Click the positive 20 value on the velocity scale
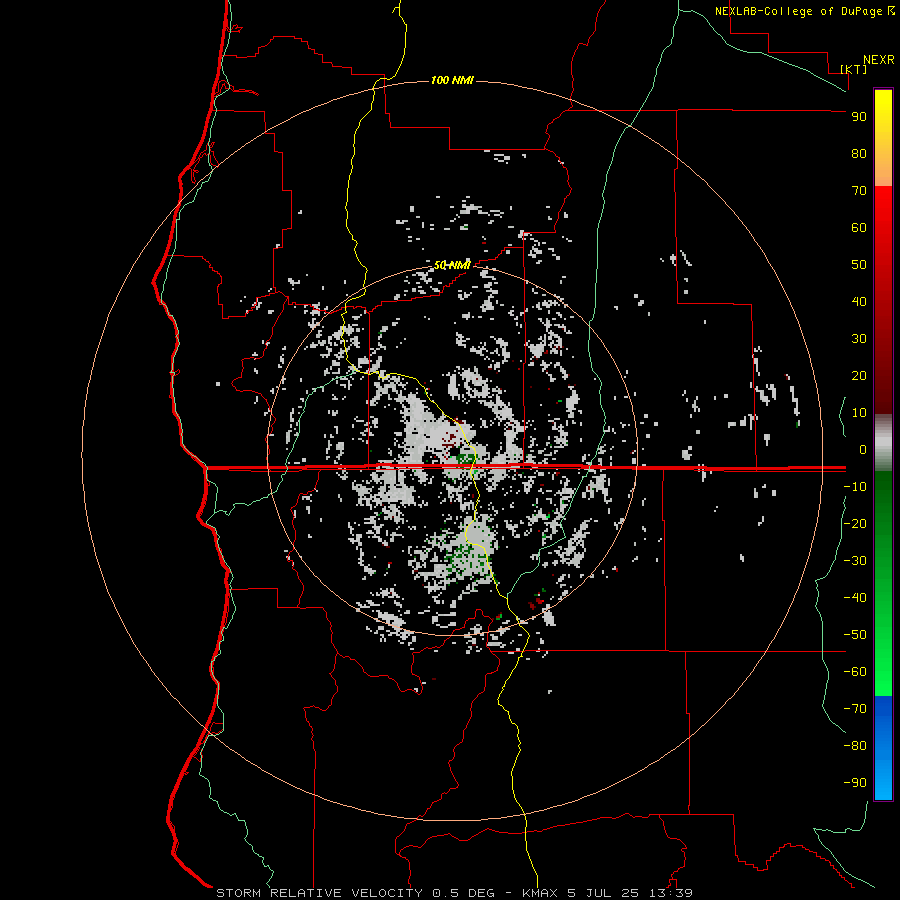This screenshot has width=900, height=900. pos(859,375)
